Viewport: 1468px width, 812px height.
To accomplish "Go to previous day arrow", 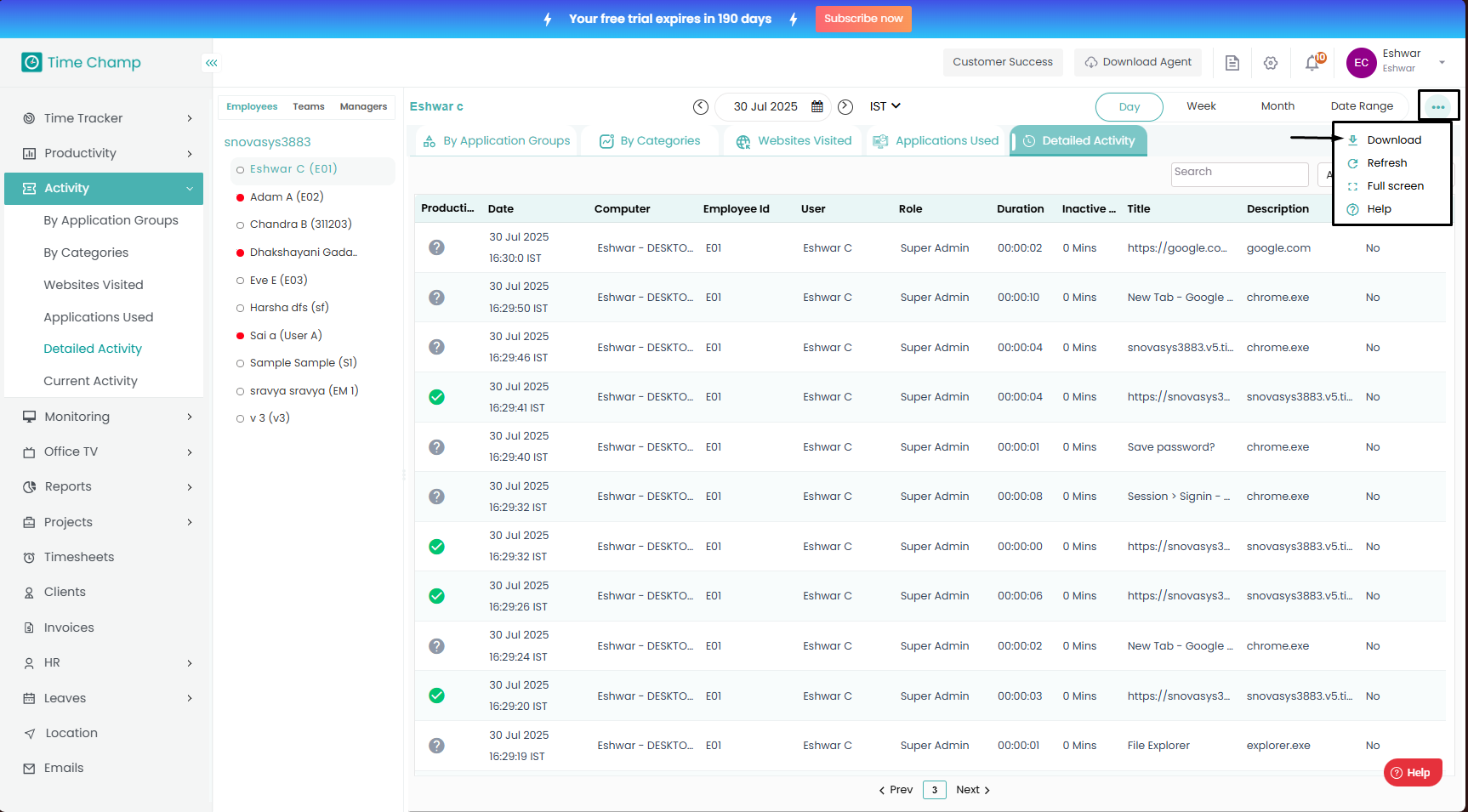I will [700, 107].
